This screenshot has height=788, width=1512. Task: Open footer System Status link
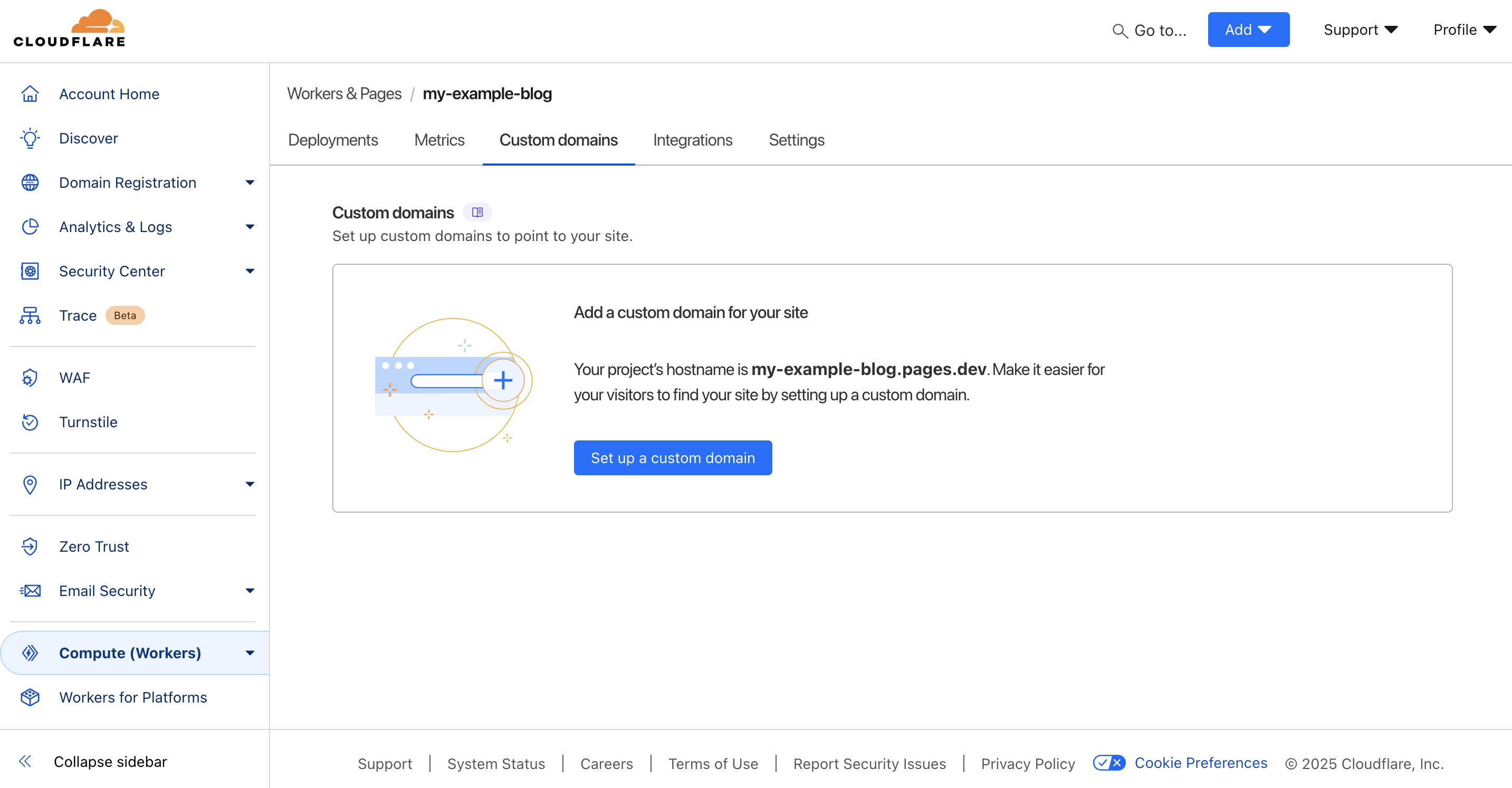496,764
